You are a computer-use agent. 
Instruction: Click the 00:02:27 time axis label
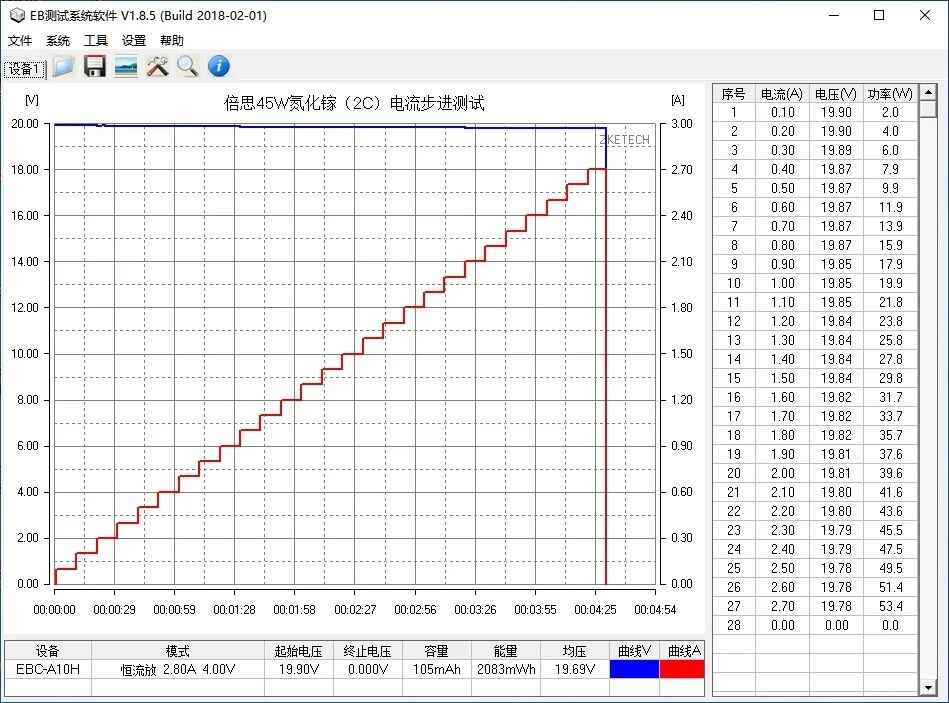[355, 610]
